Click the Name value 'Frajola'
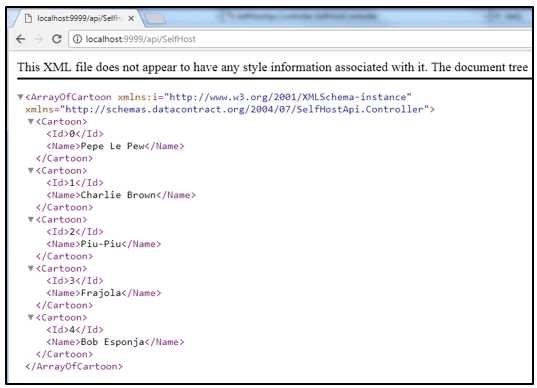This screenshot has height=388, width=537. coord(101,293)
